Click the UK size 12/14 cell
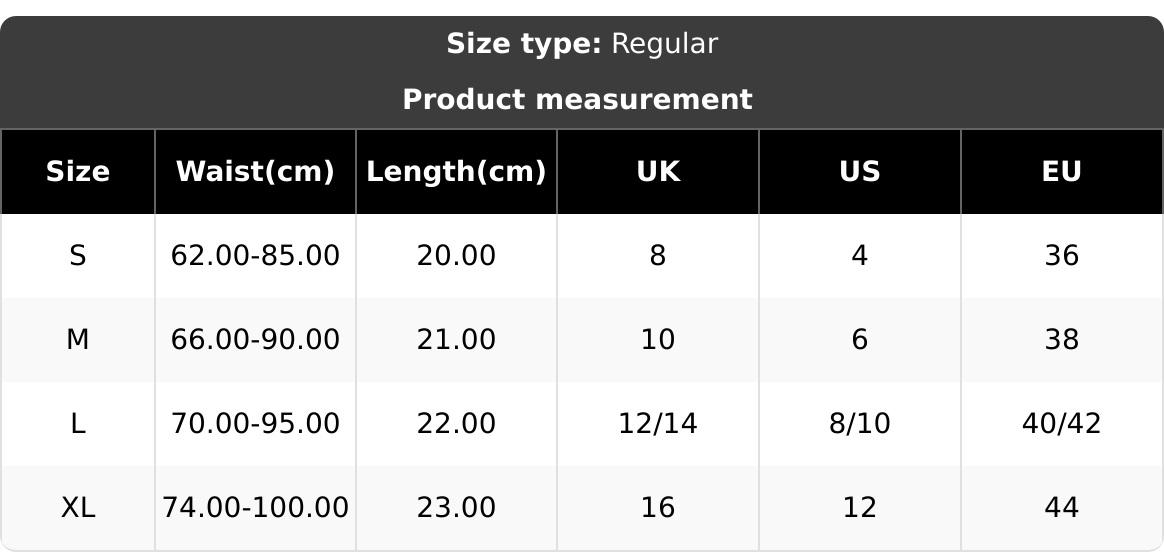This screenshot has width=1164, height=552. [x=658, y=424]
